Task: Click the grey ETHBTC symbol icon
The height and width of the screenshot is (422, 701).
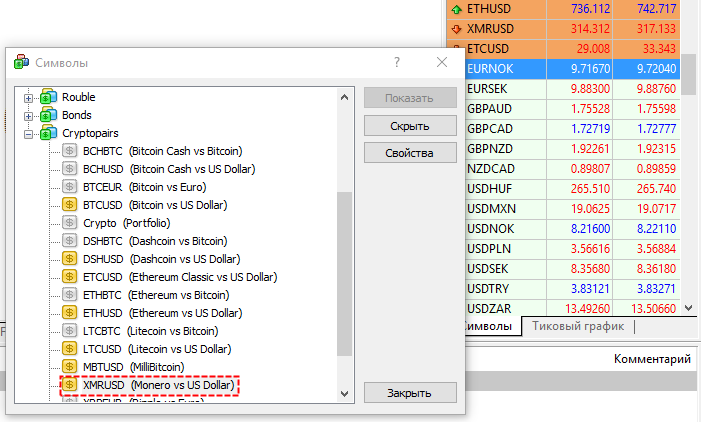Action: (69, 295)
